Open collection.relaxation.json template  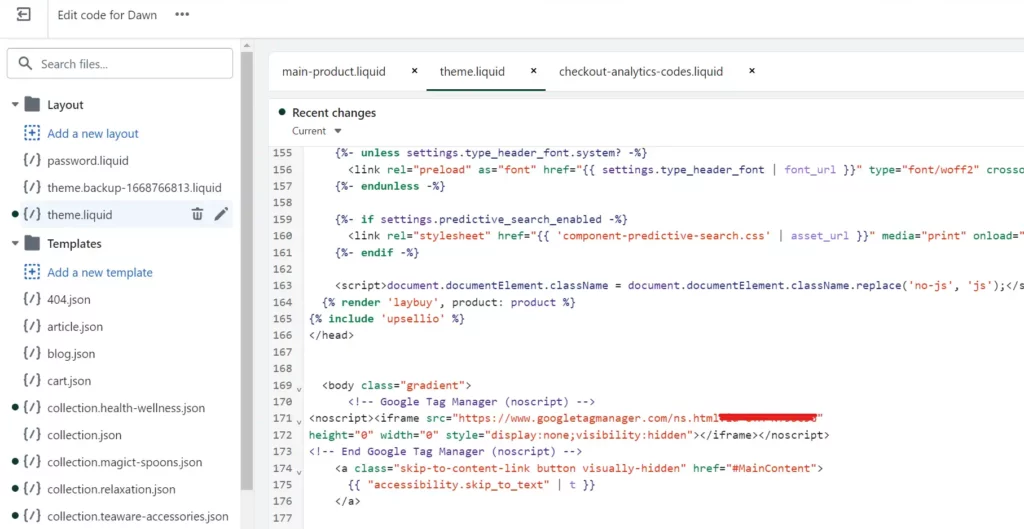click(111, 489)
